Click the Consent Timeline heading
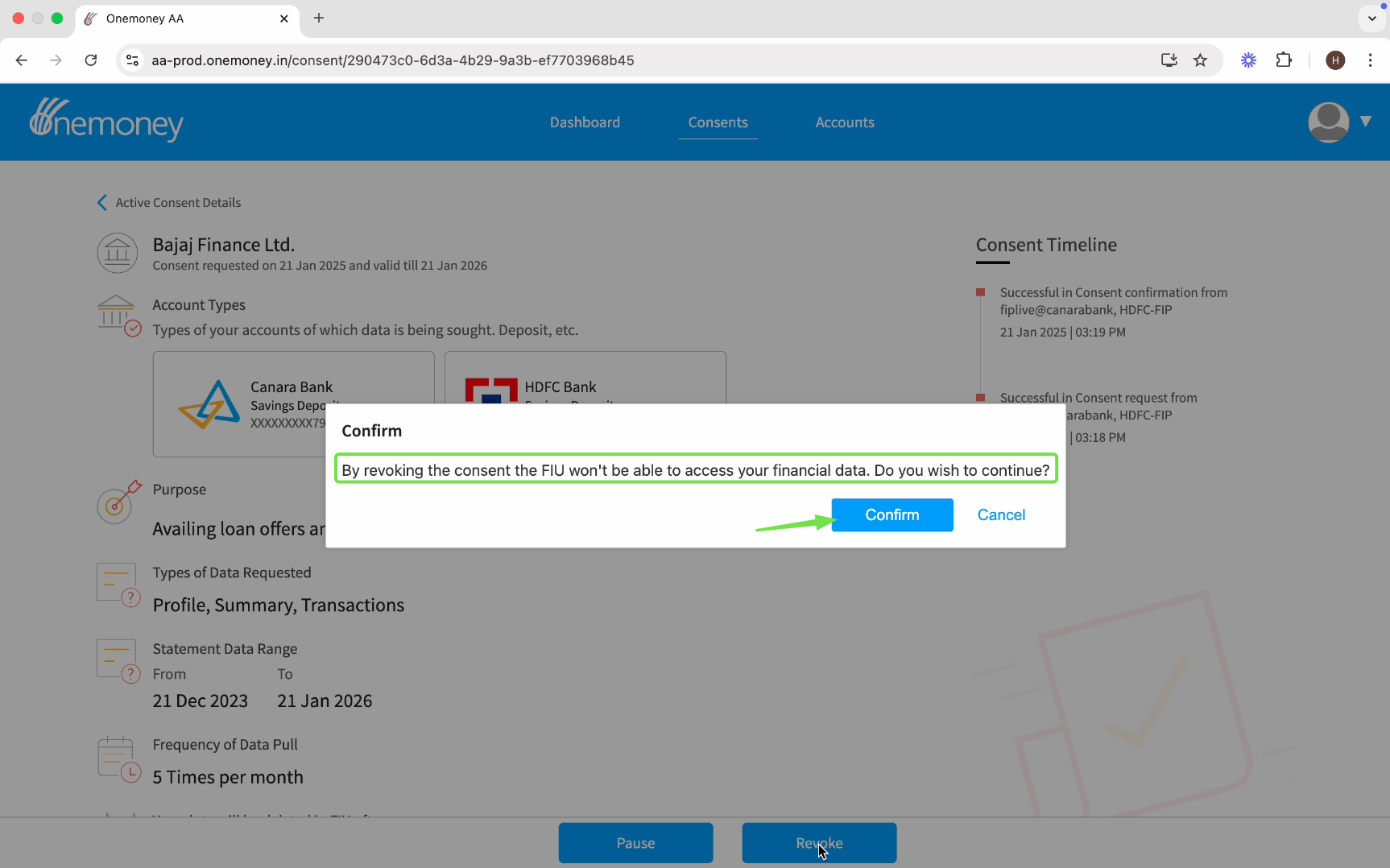This screenshot has width=1390, height=868. [1046, 245]
